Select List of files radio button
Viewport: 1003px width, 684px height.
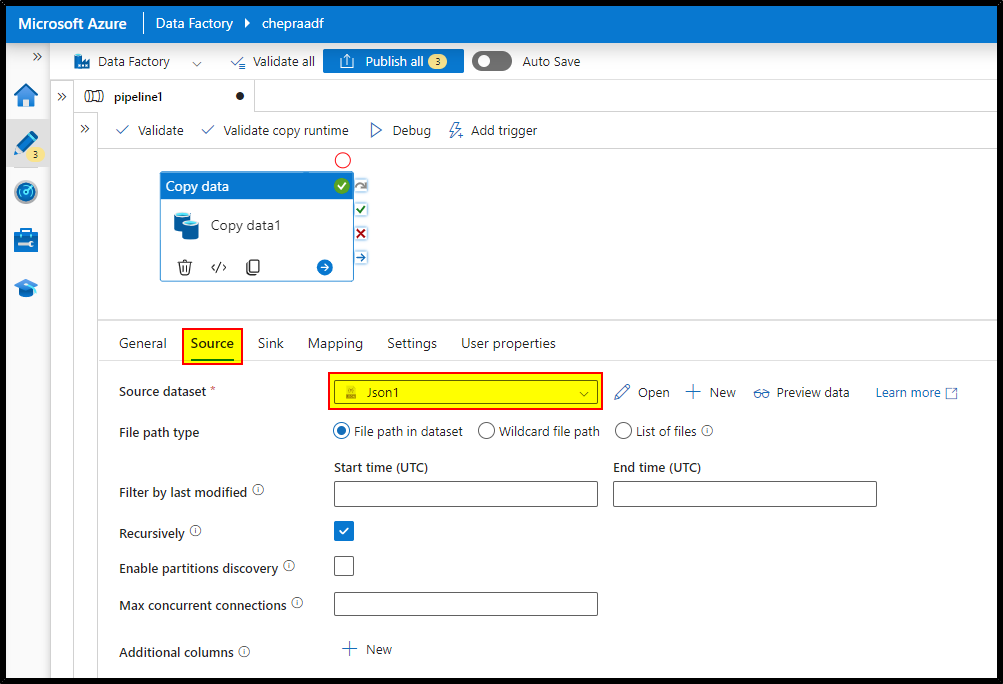click(x=623, y=431)
